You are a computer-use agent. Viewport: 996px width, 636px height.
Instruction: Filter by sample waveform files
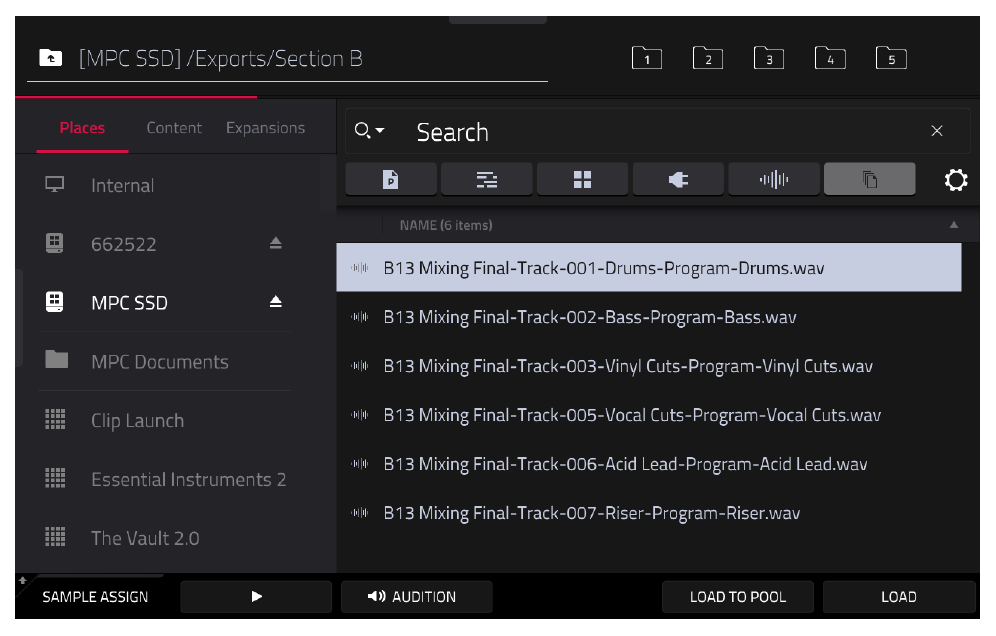(774, 179)
